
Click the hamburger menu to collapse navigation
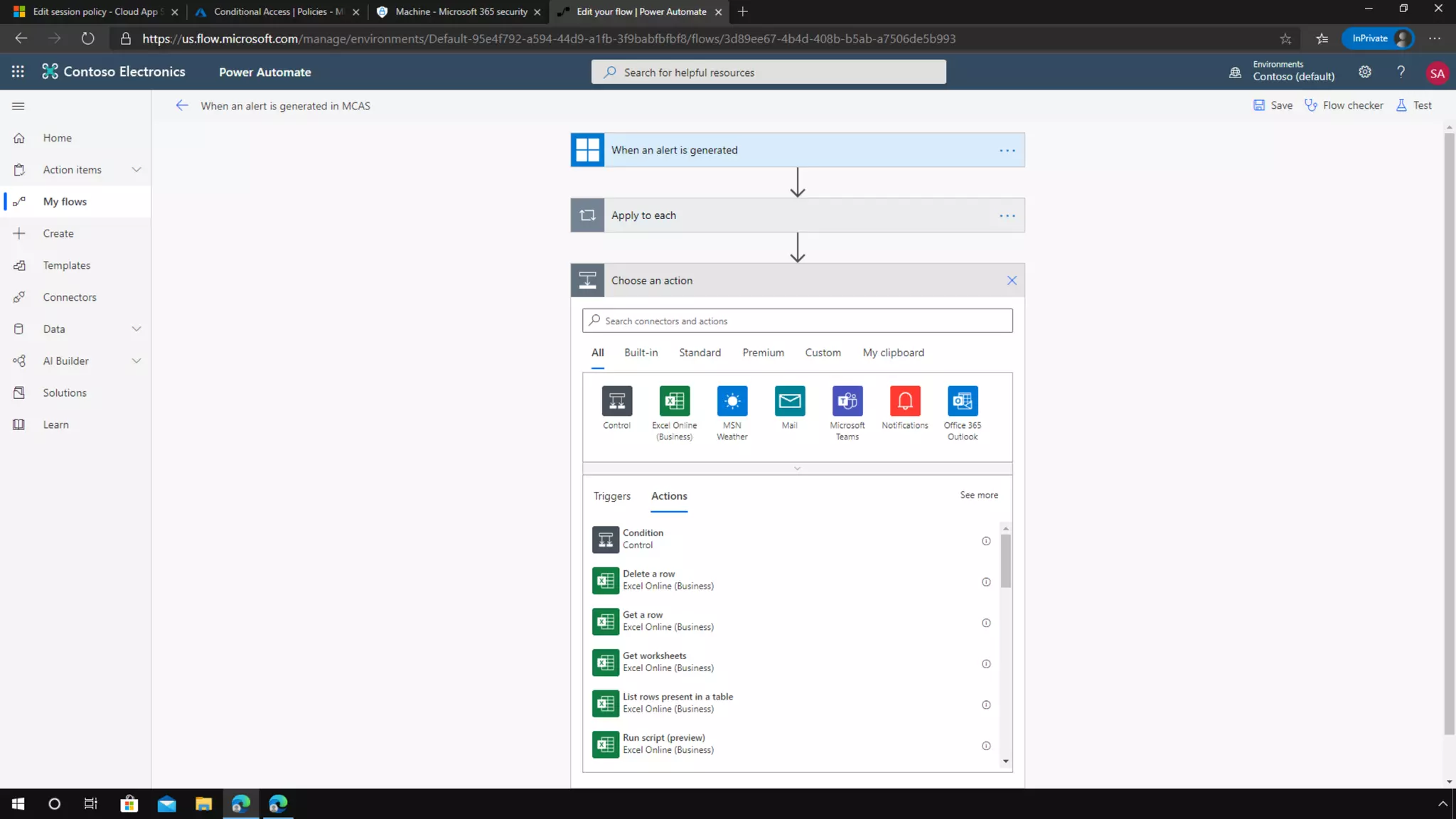[18, 106]
